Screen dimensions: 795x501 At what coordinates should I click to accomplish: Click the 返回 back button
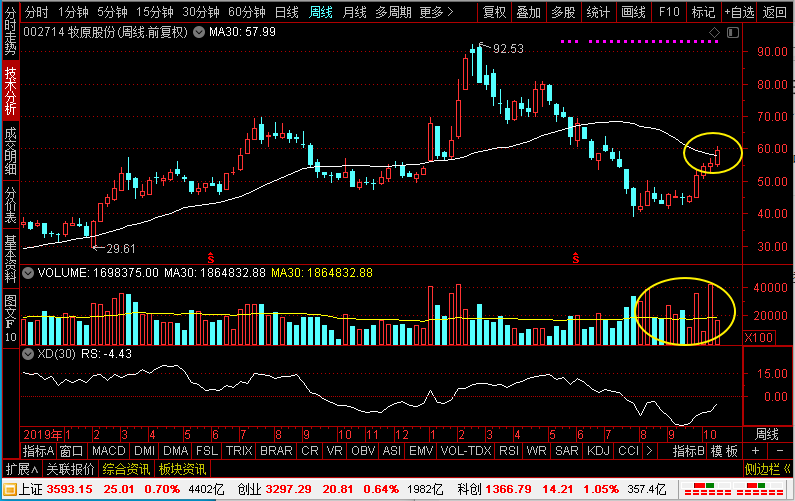click(775, 12)
